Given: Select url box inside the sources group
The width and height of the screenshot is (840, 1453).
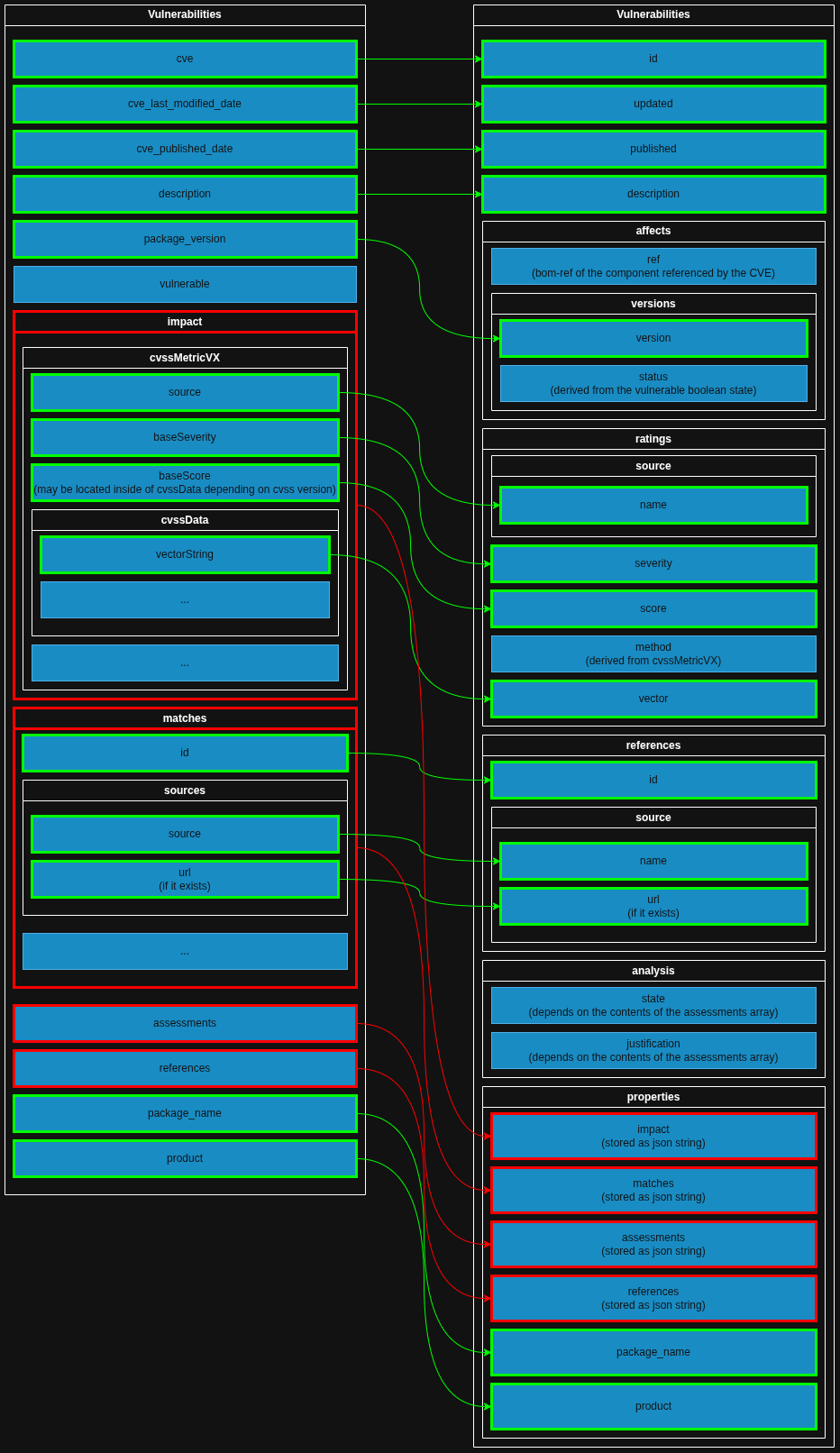Looking at the screenshot, I should point(185,879).
